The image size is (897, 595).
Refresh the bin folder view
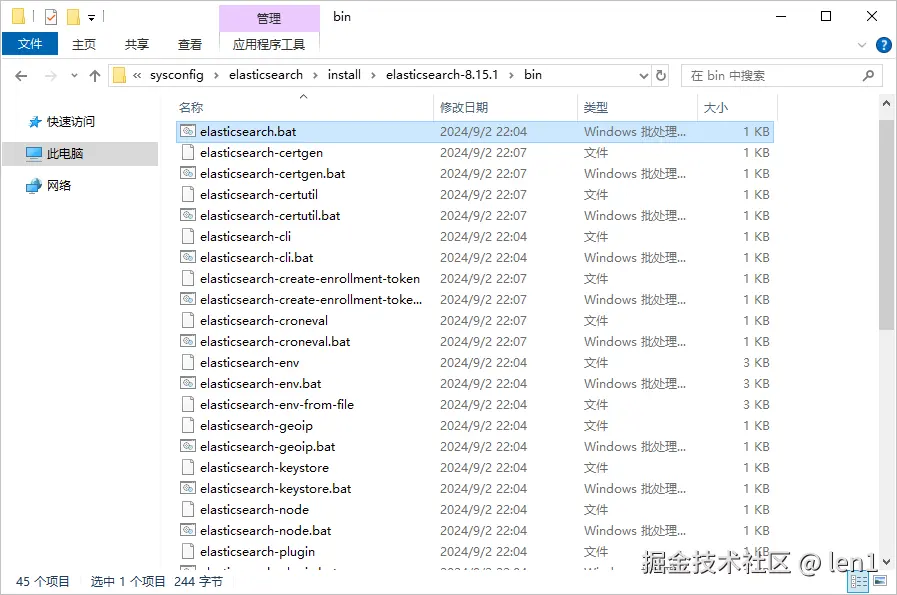pos(661,76)
